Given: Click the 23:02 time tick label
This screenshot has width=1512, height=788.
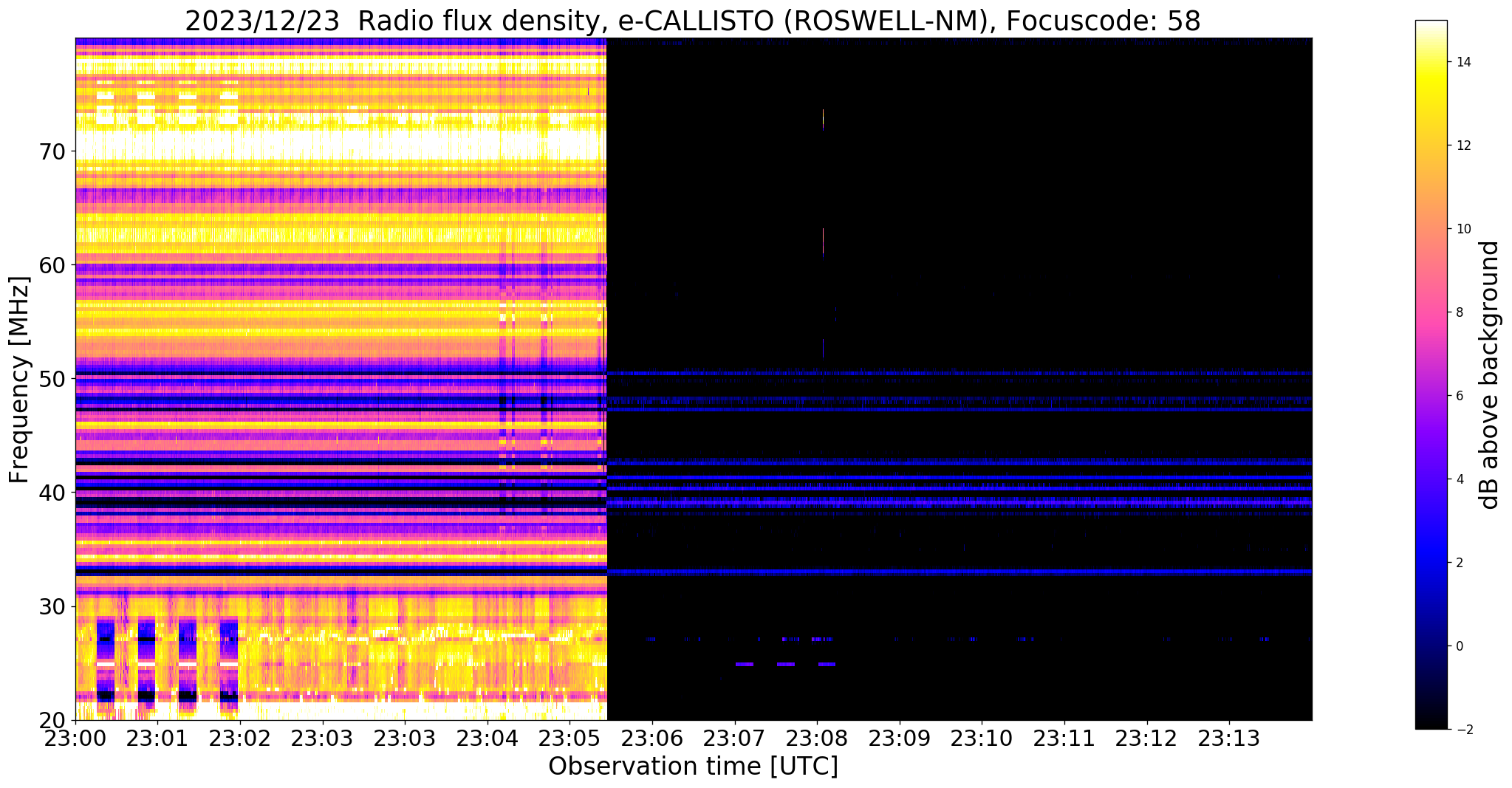Looking at the screenshot, I should pyautogui.click(x=240, y=739).
